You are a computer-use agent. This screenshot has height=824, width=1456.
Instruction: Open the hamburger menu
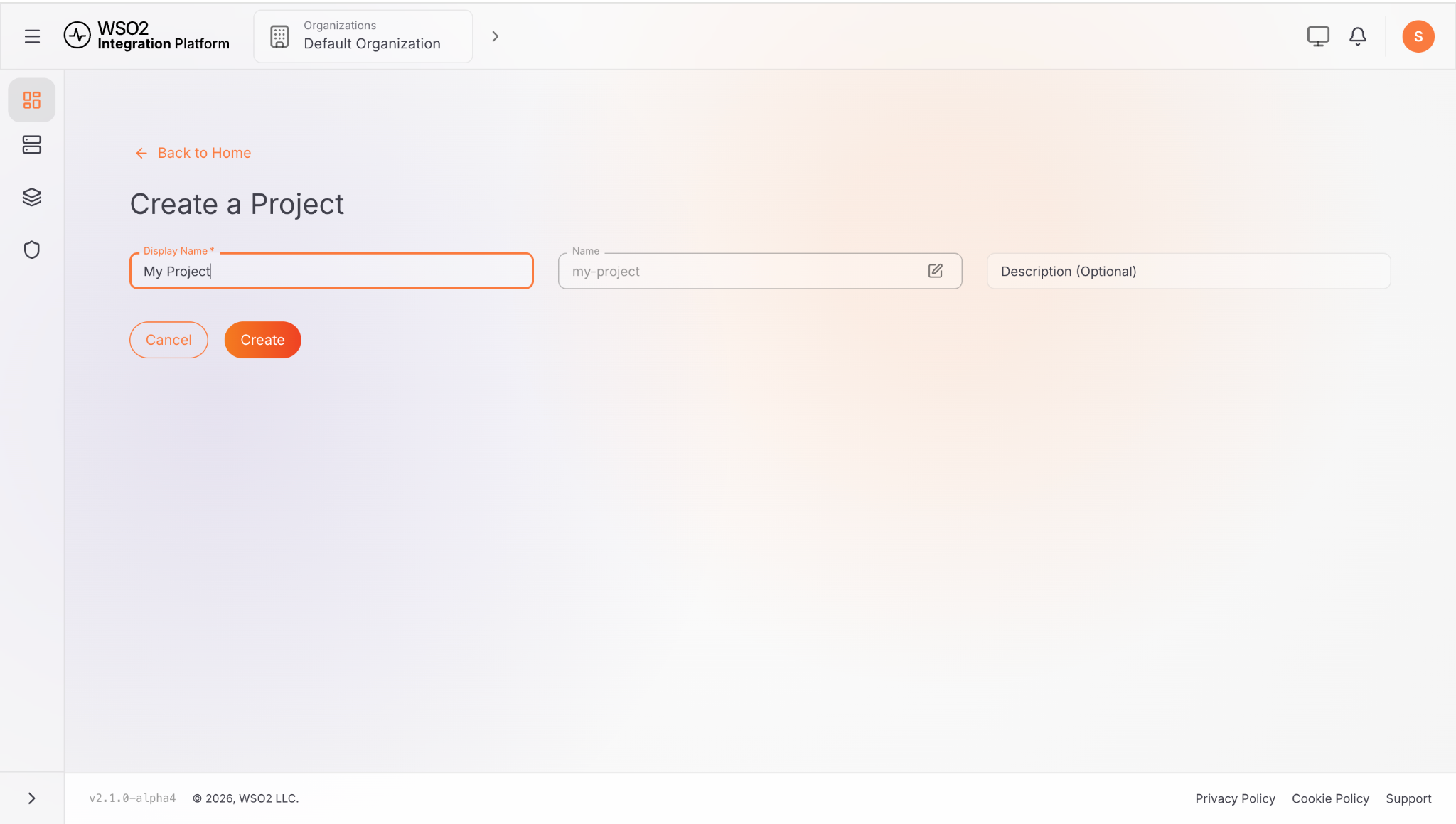pos(32,36)
